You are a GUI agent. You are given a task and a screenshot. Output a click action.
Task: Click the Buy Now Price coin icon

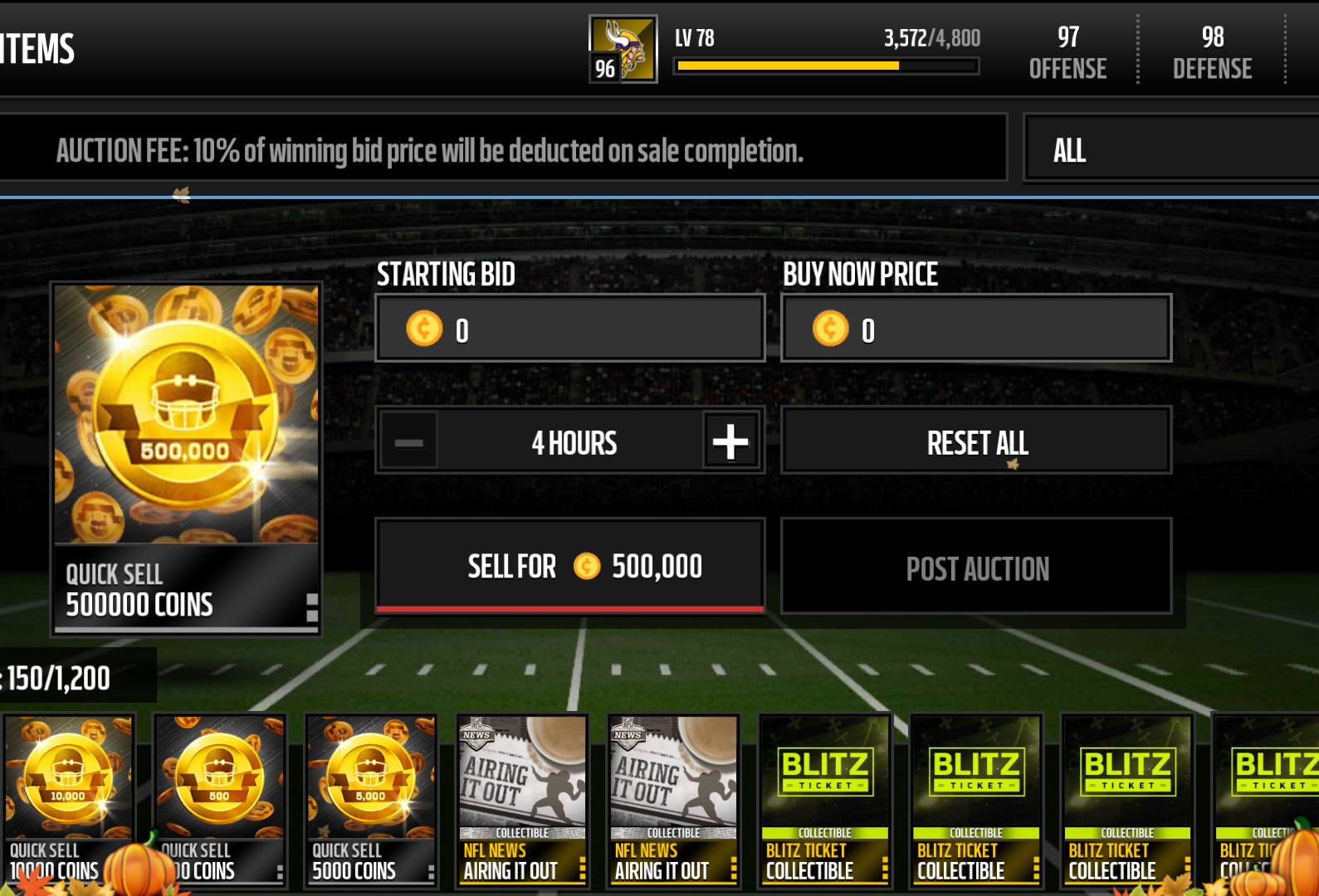click(x=830, y=329)
